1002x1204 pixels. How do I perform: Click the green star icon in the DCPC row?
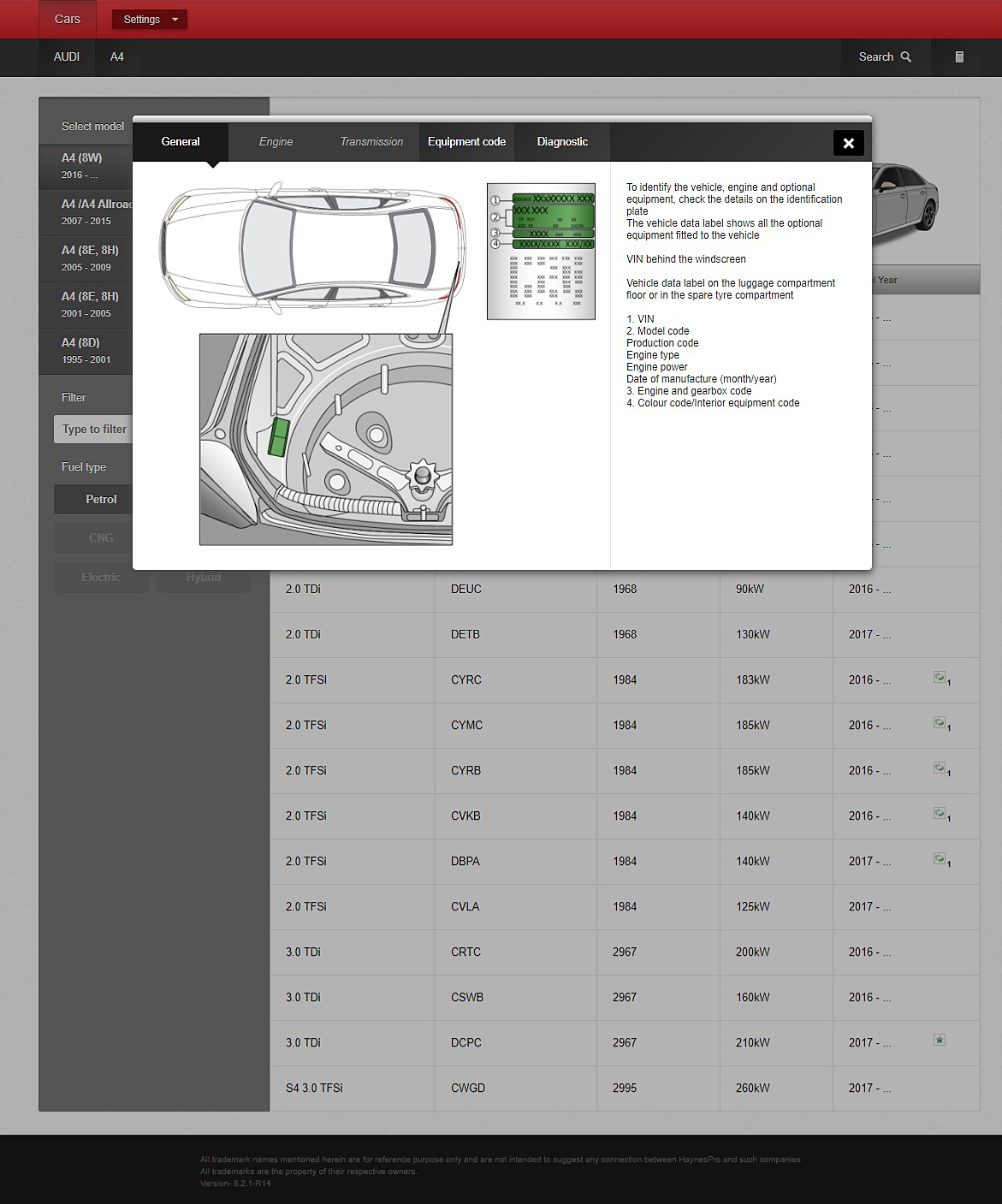[x=940, y=1041]
